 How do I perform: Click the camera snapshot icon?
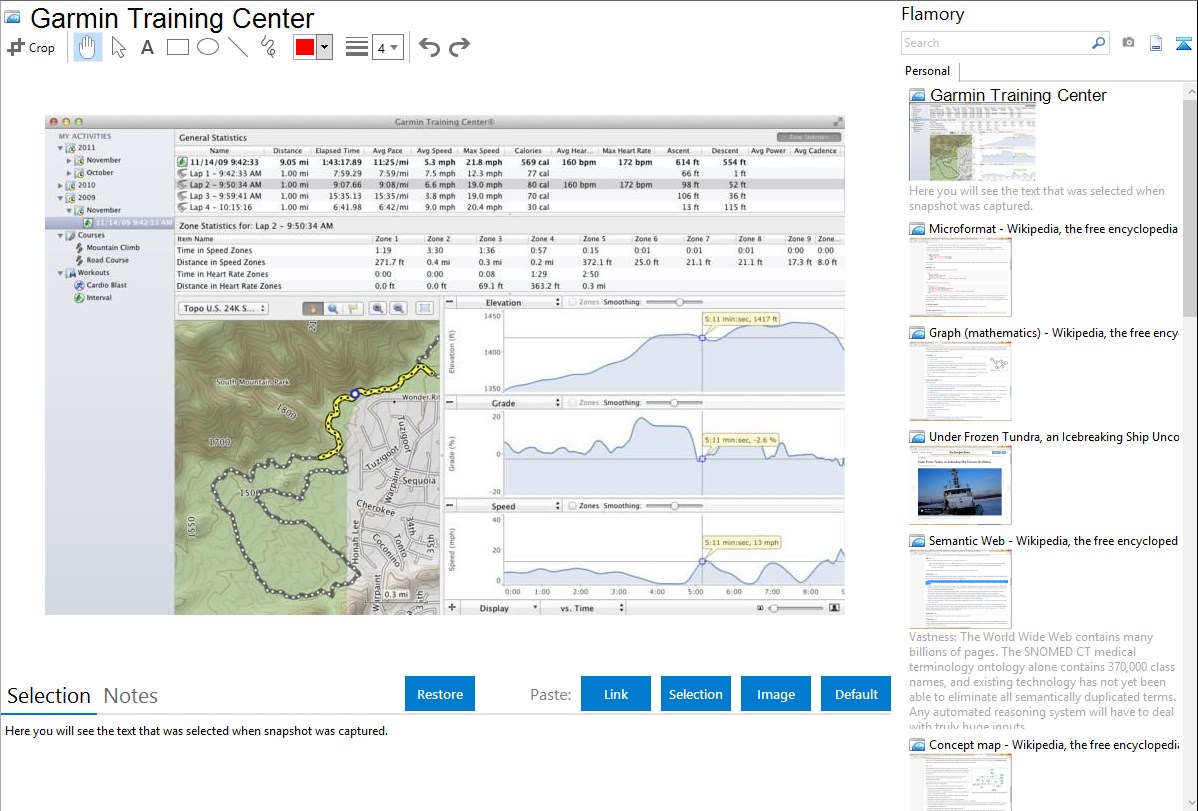point(1128,43)
